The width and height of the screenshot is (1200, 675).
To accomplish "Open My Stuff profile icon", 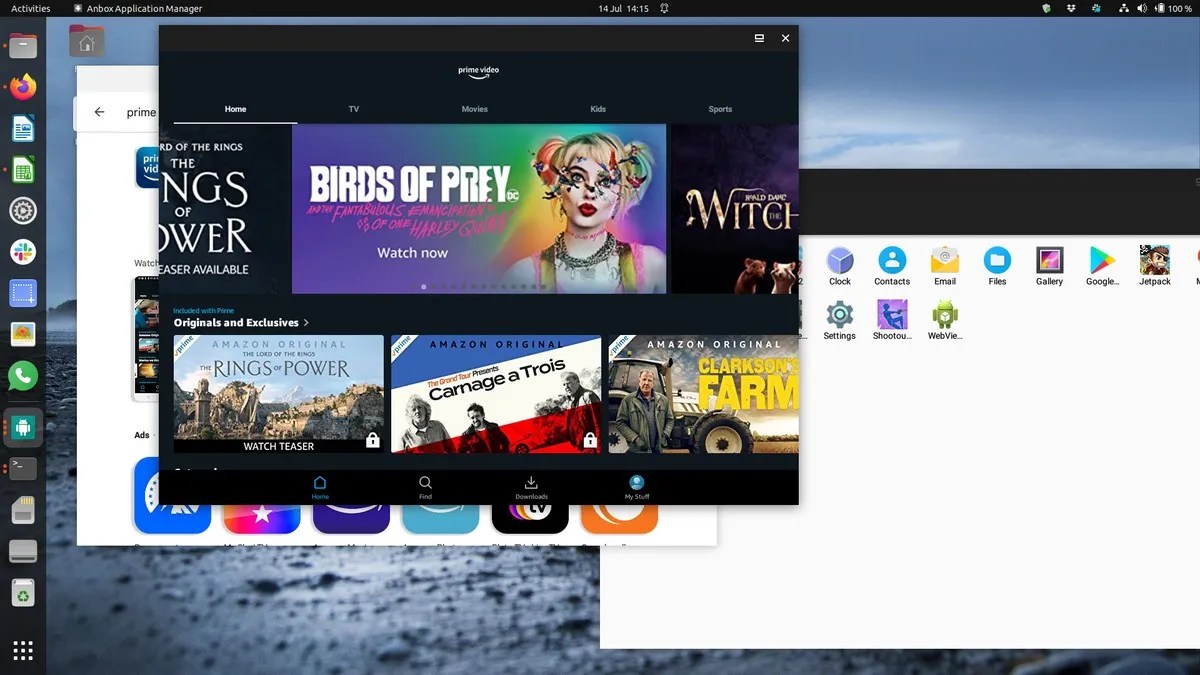I will click(636, 485).
